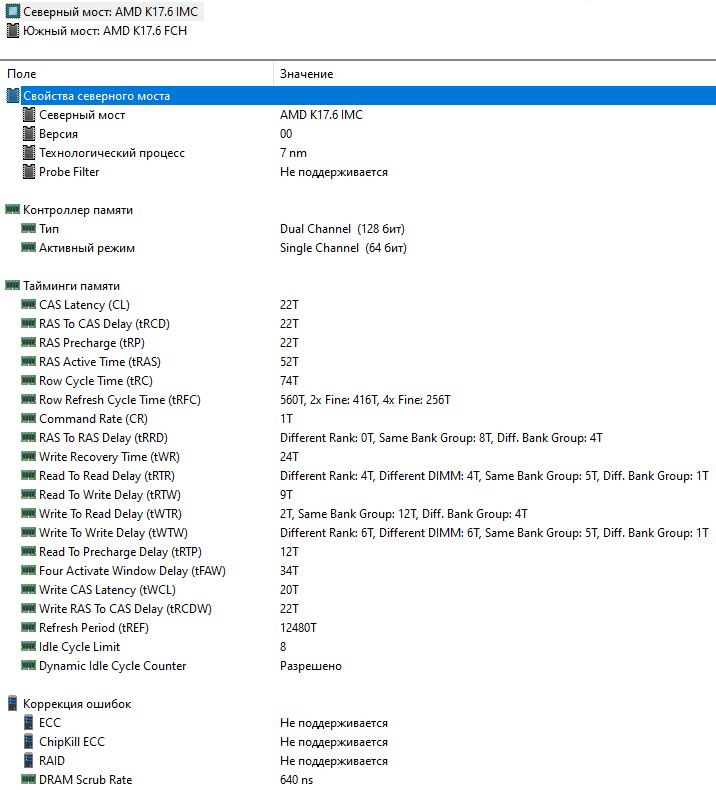Select the 52T RAS Active Time value
This screenshot has height=790, width=716.
point(289,362)
